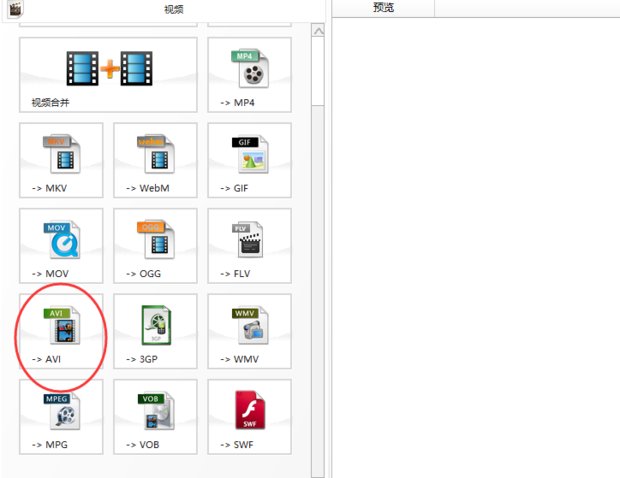Click the 预览 column header
The image size is (620, 478).
coord(384,8)
